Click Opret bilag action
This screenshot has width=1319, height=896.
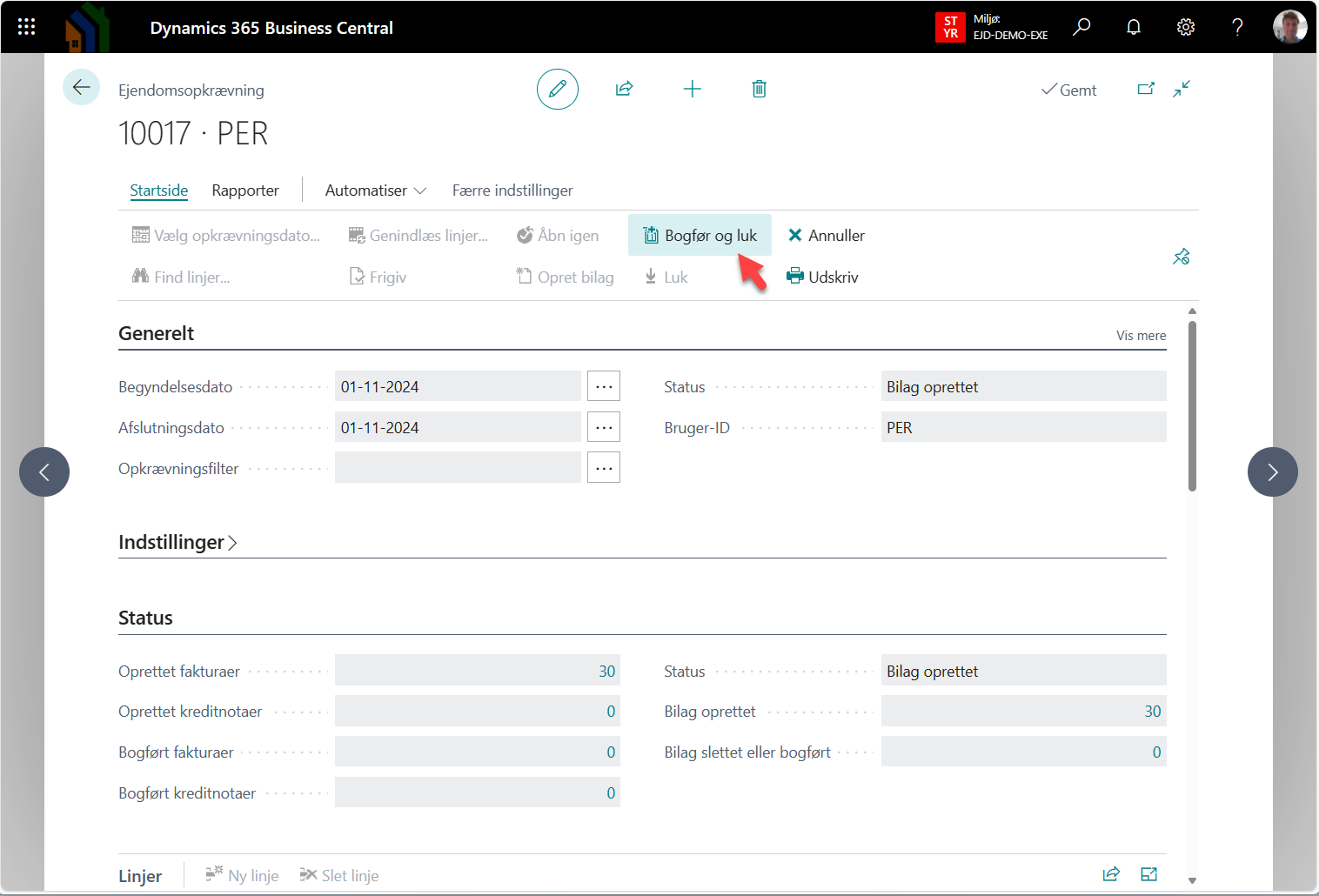[565, 277]
